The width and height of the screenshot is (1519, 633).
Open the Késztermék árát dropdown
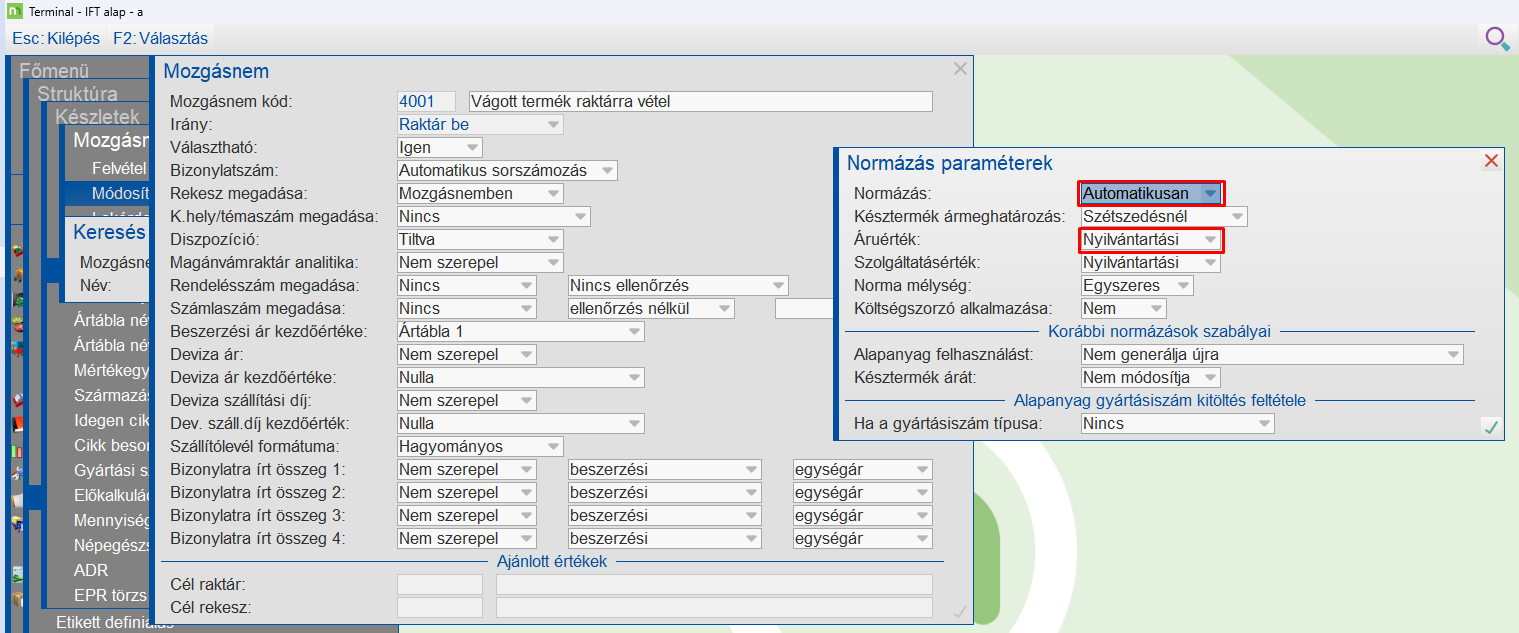point(1151,377)
